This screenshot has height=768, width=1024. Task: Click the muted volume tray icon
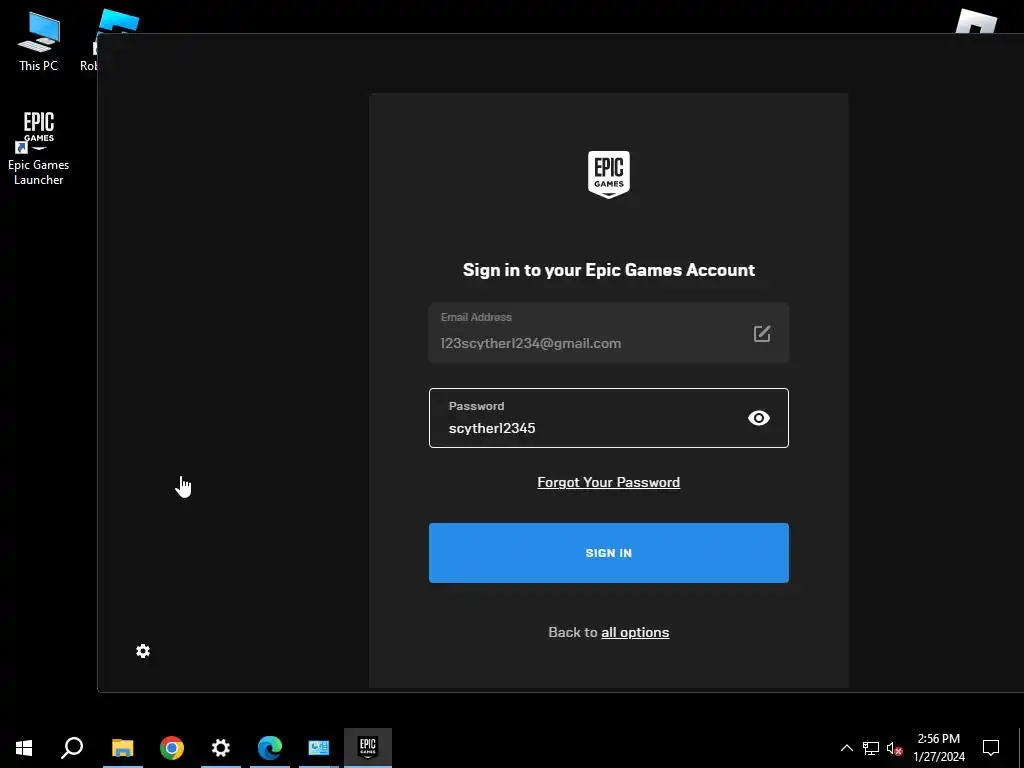click(894, 748)
